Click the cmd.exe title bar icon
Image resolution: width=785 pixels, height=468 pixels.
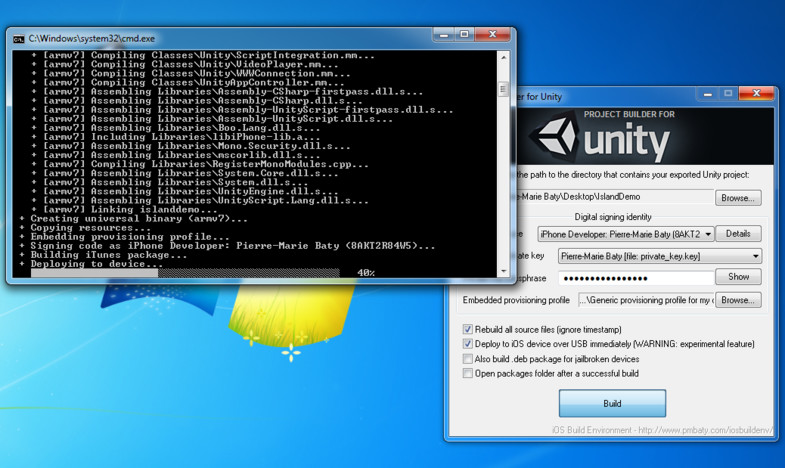[x=19, y=39]
